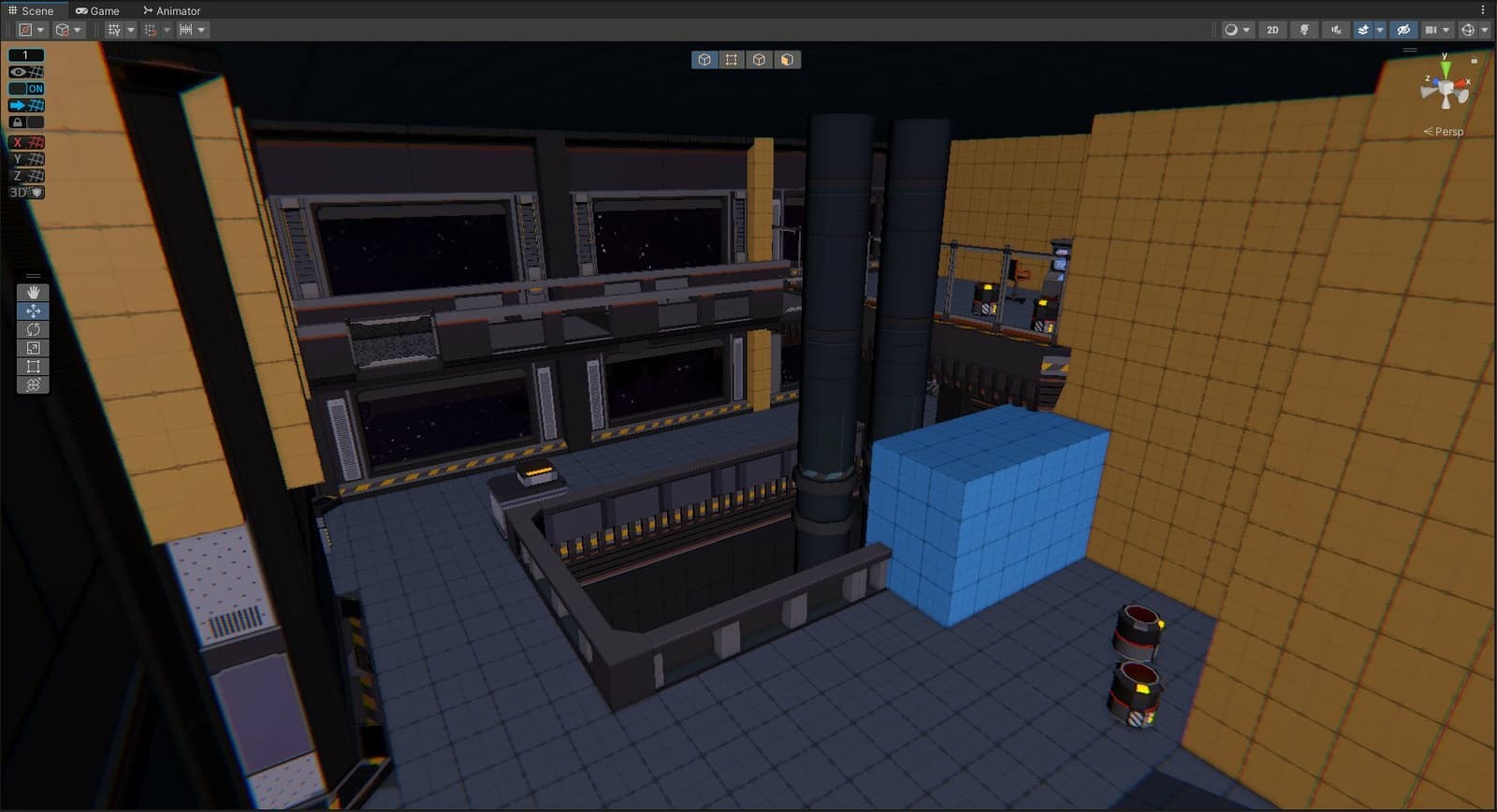Toggle the 2D view mode button
This screenshot has height=812, width=1497.
point(1272,30)
